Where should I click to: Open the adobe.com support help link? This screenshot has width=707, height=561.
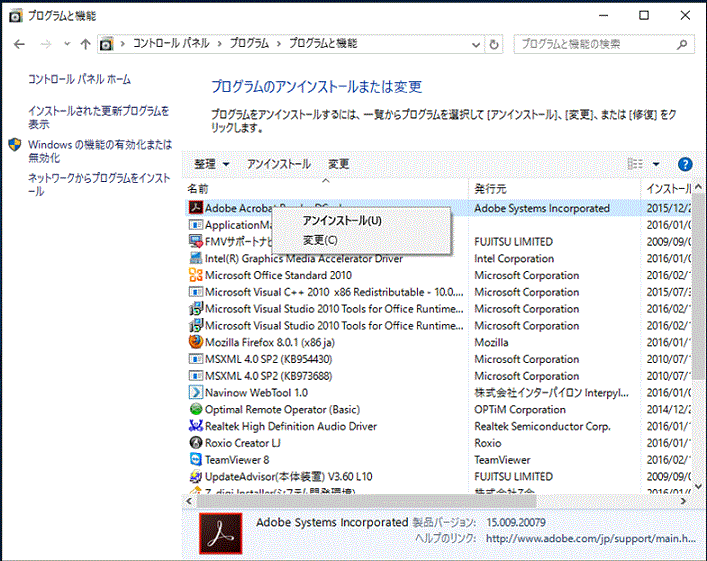(590, 538)
